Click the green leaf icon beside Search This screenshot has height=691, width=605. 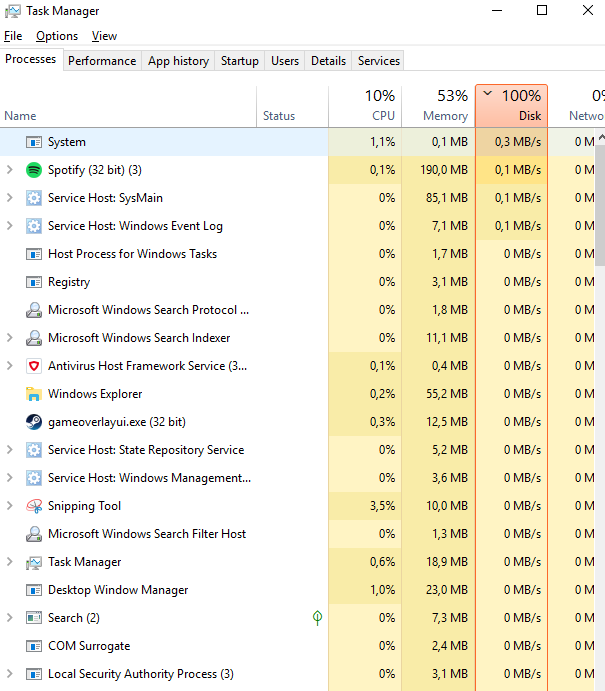[x=317, y=618]
